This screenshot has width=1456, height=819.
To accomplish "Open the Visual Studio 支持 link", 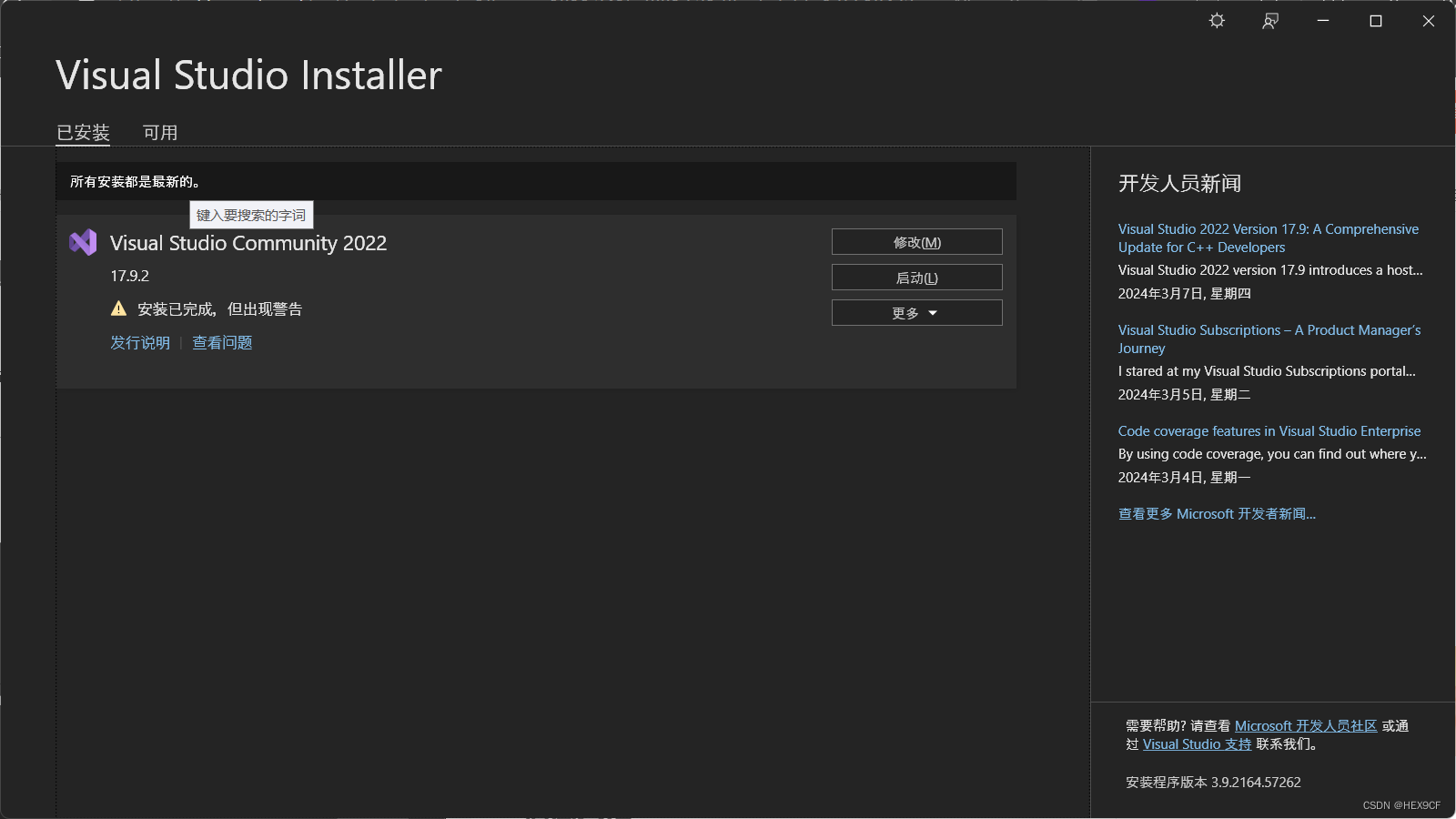I will click(x=1198, y=744).
